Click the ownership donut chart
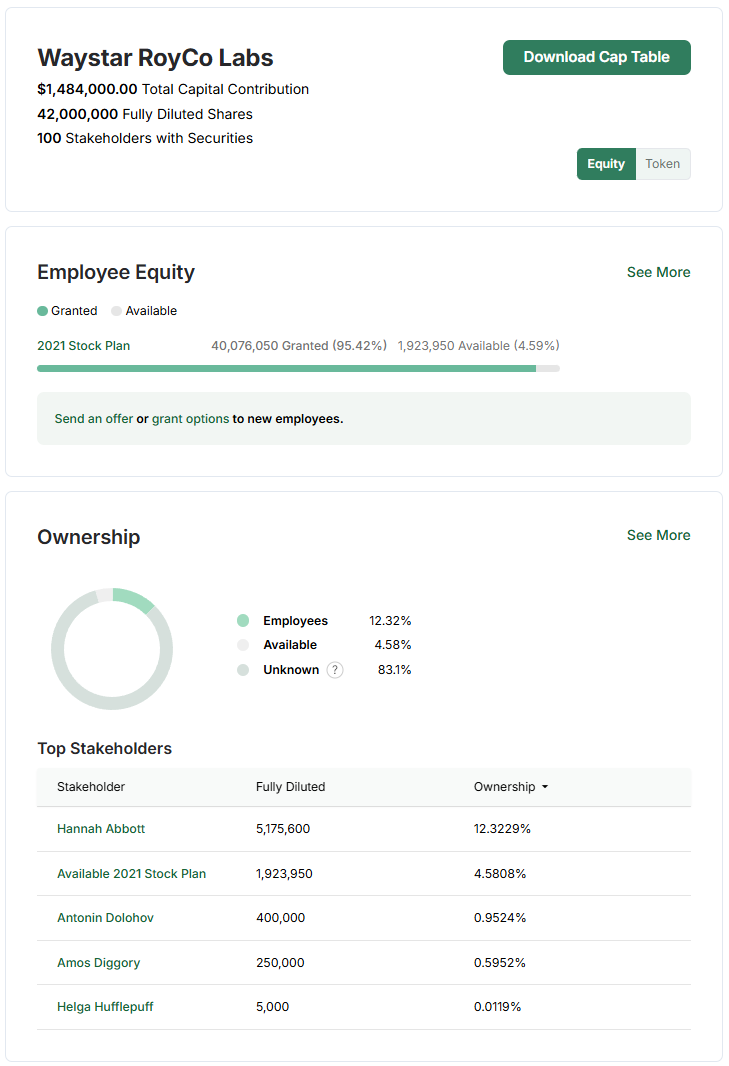 click(x=112, y=649)
